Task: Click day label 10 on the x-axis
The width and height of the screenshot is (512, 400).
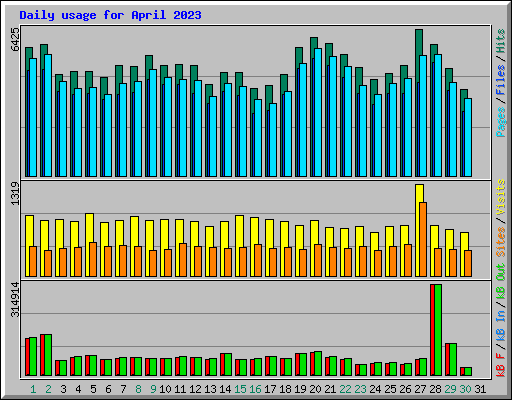Action: (x=165, y=389)
